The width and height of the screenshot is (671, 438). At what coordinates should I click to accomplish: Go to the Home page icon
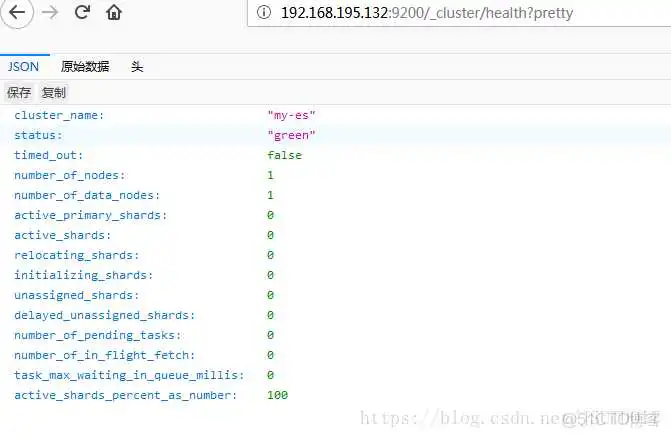click(114, 13)
